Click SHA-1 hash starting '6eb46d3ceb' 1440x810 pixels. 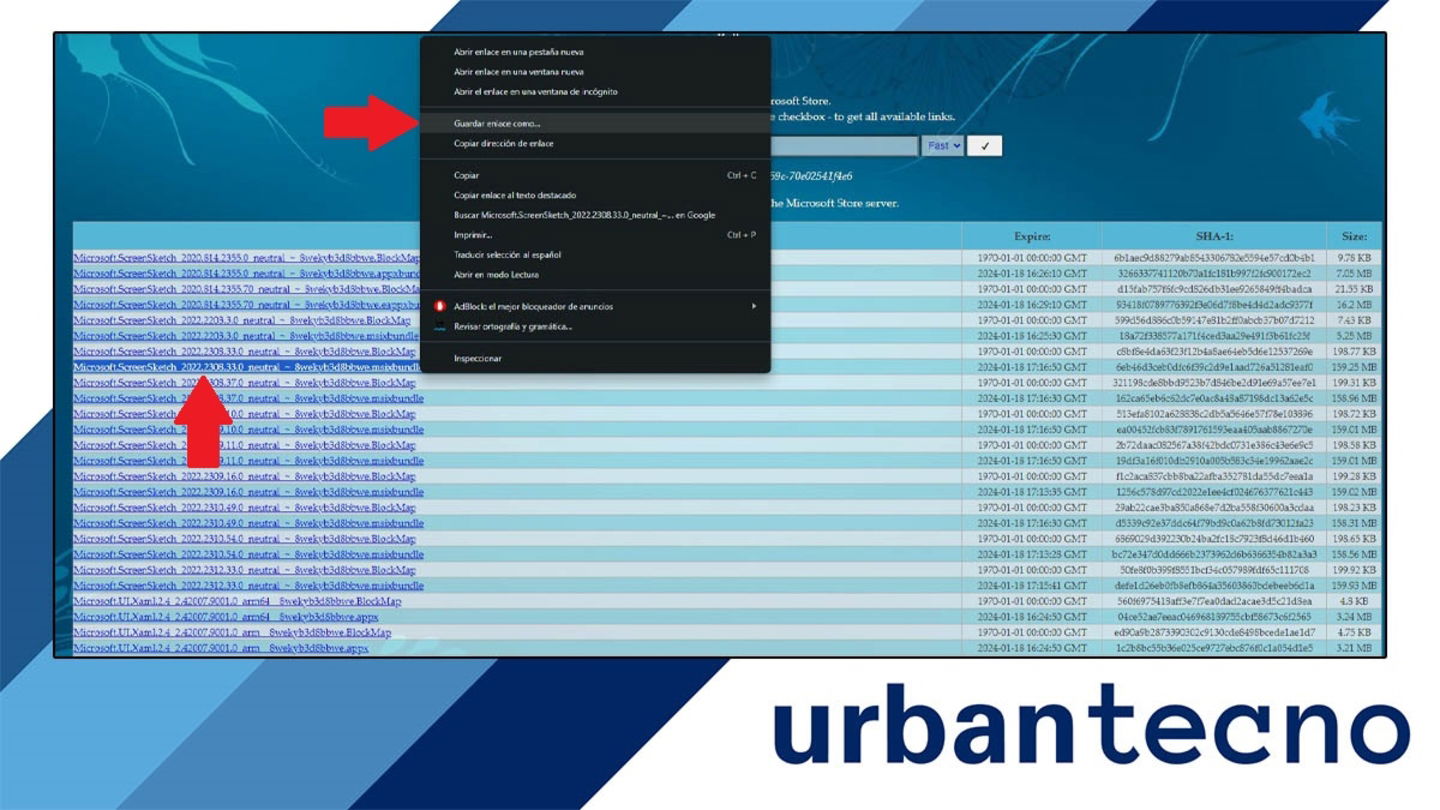pyautogui.click(x=1214, y=367)
